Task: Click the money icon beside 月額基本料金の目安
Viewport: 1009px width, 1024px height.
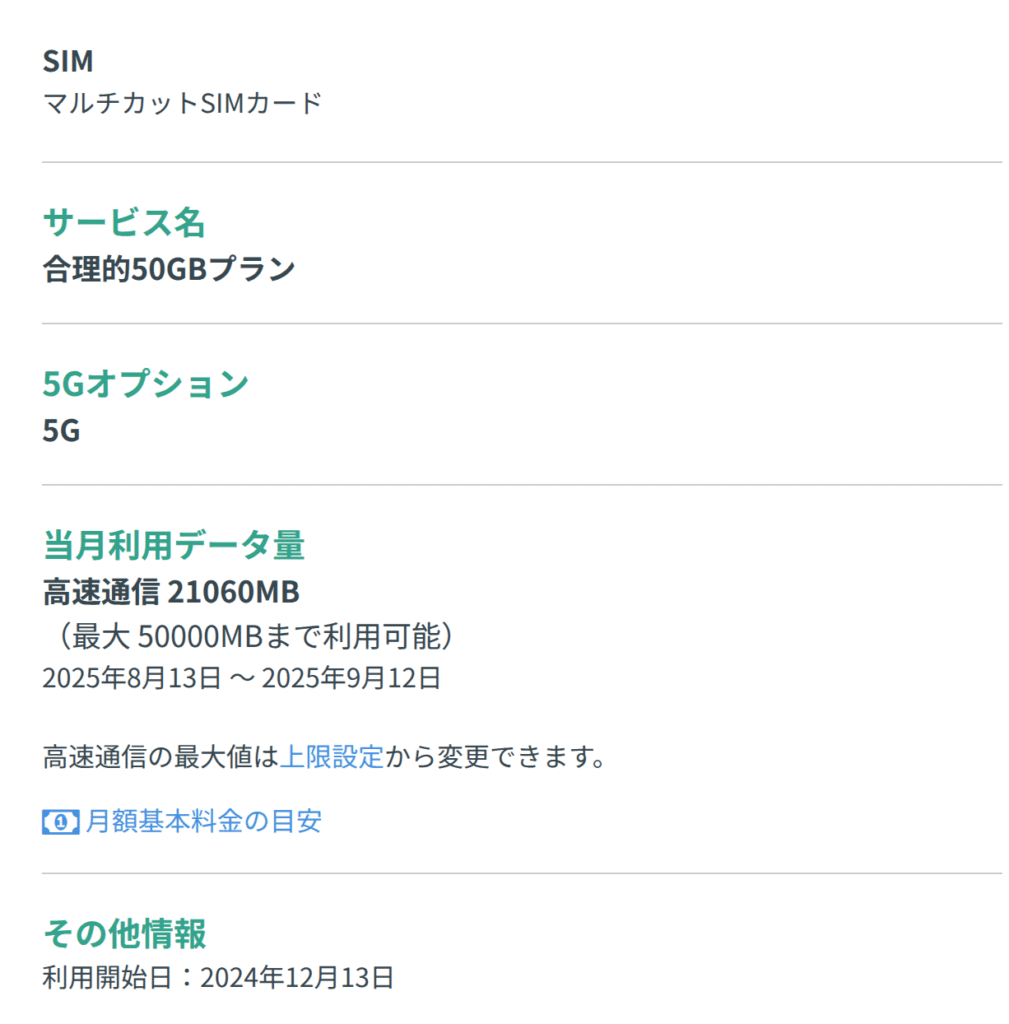Action: pos(60,822)
